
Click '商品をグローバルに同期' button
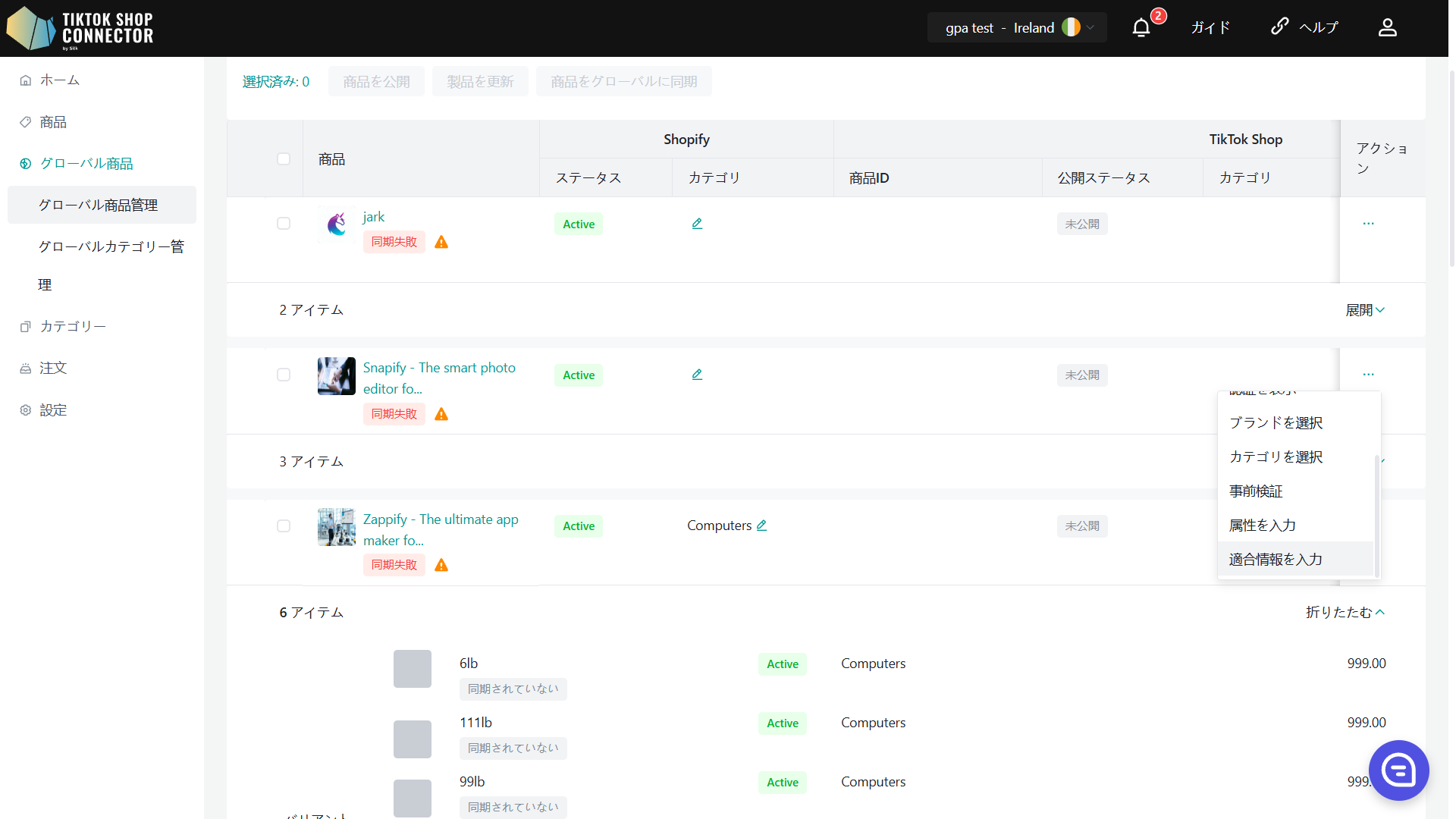click(x=623, y=82)
